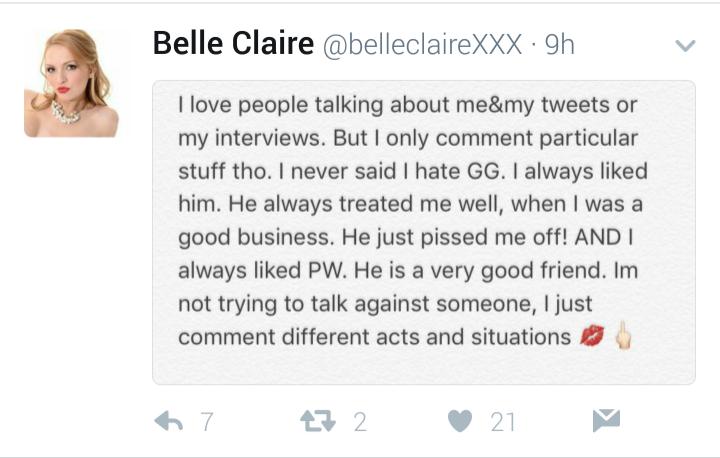Screen dimensions: 720x458
Task: Open the tweet's 9h timestamp
Action: (x=559, y=45)
